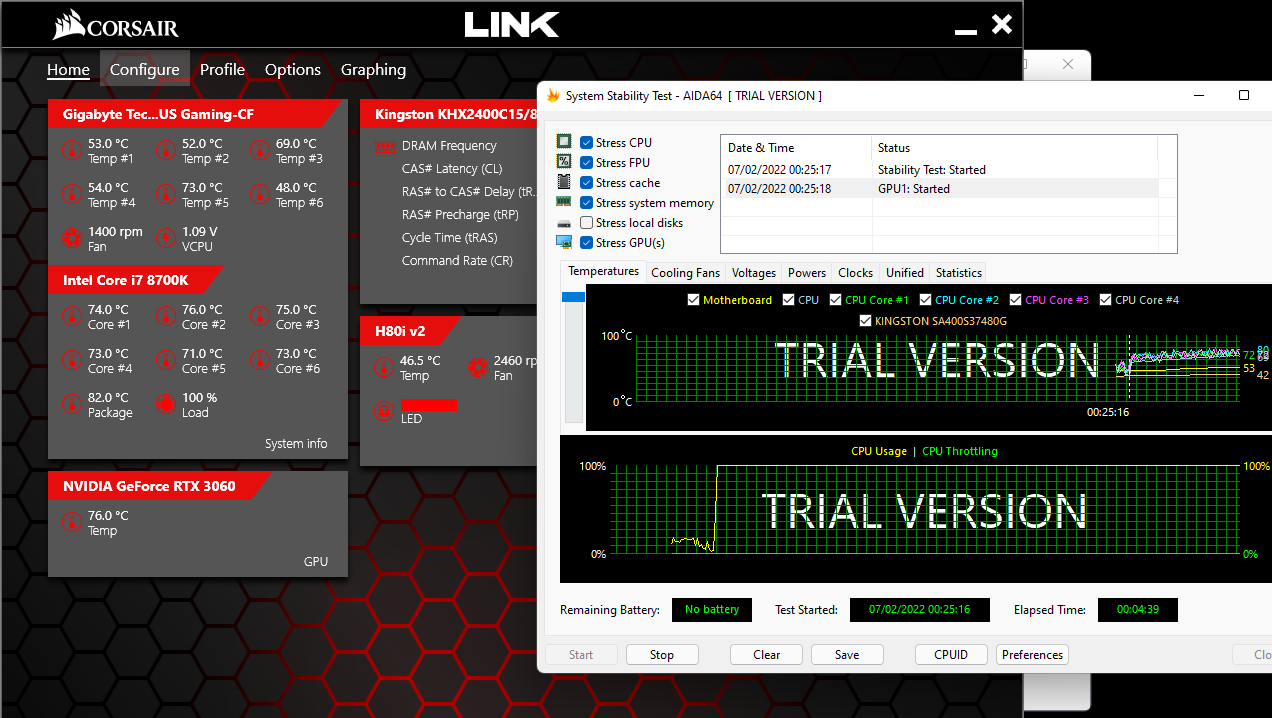The height and width of the screenshot is (718, 1272).
Task: Click the System info link
Action: [296, 444]
